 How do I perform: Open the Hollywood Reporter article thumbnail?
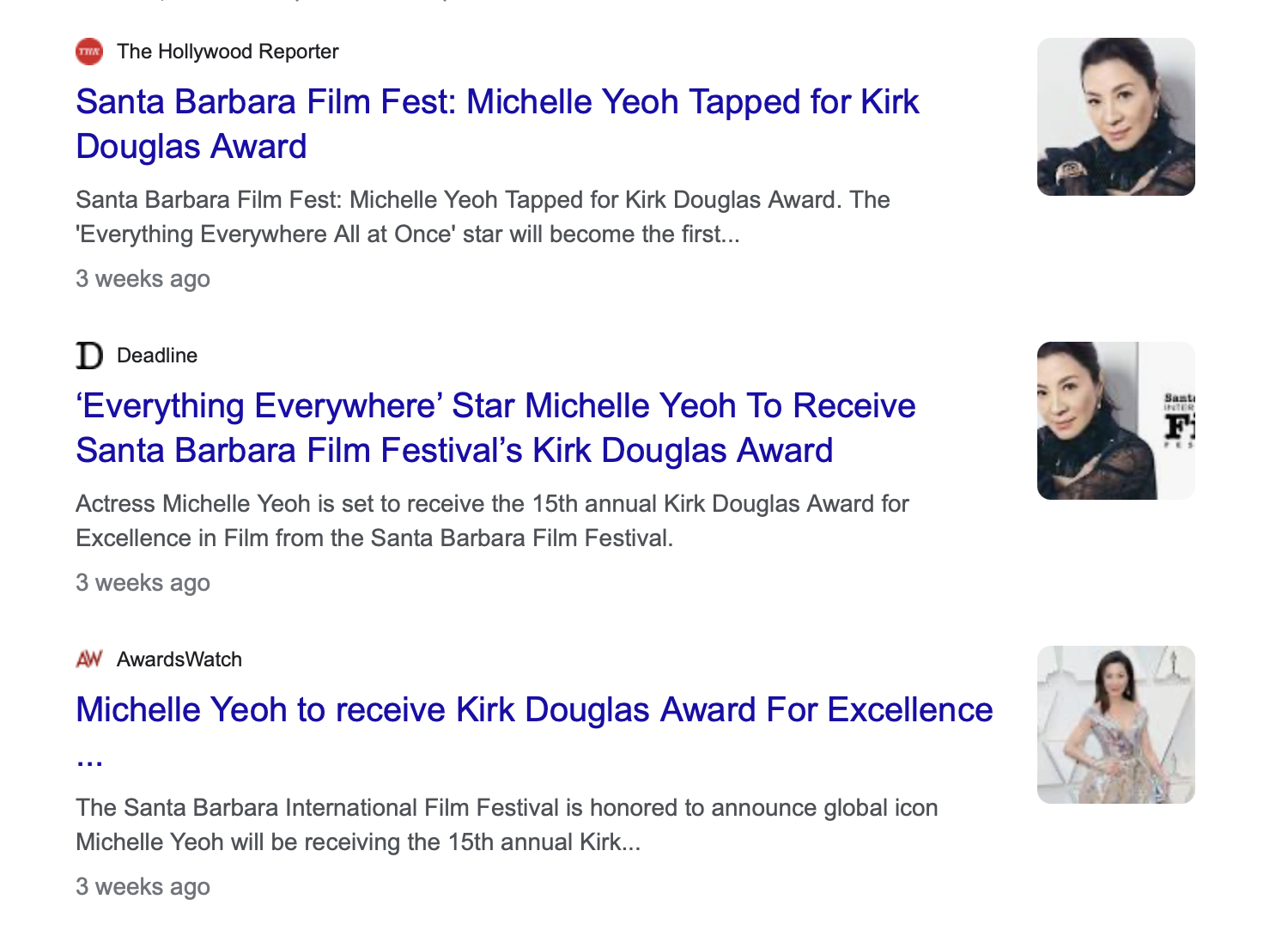[1115, 117]
